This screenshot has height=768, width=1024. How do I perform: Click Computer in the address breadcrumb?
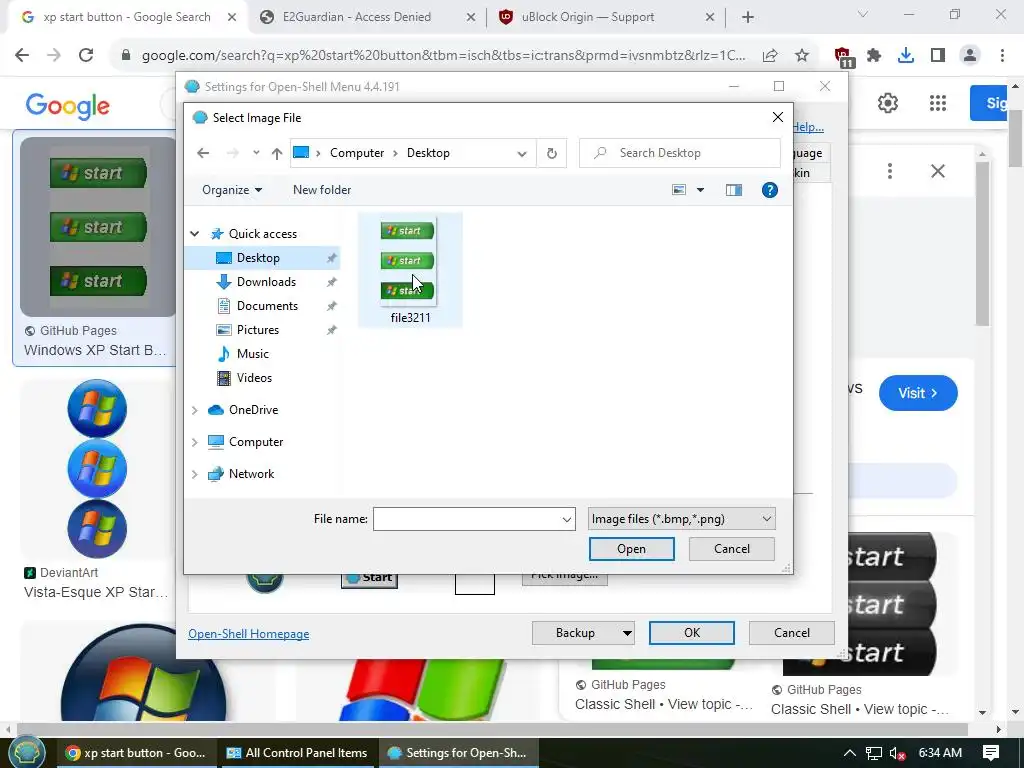357,153
